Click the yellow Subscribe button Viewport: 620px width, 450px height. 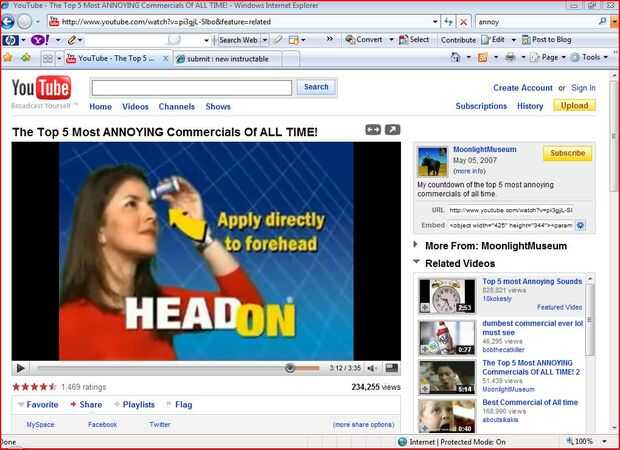(x=567, y=153)
